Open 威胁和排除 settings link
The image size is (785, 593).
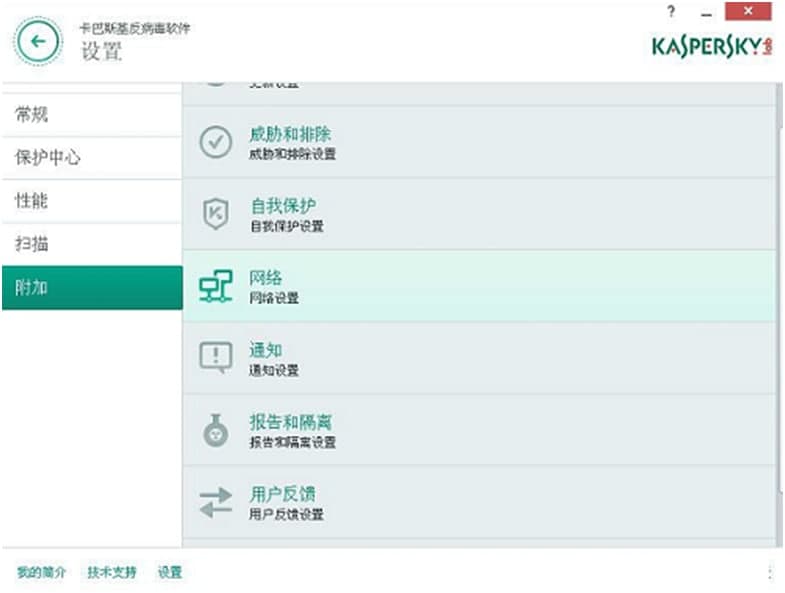click(290, 134)
